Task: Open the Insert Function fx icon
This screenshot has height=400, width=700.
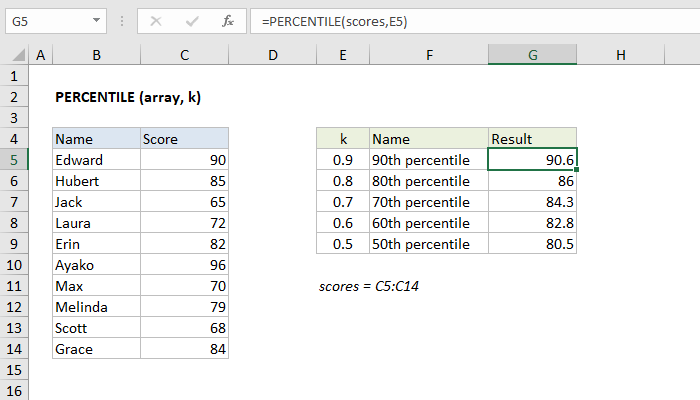Action: coord(228,21)
